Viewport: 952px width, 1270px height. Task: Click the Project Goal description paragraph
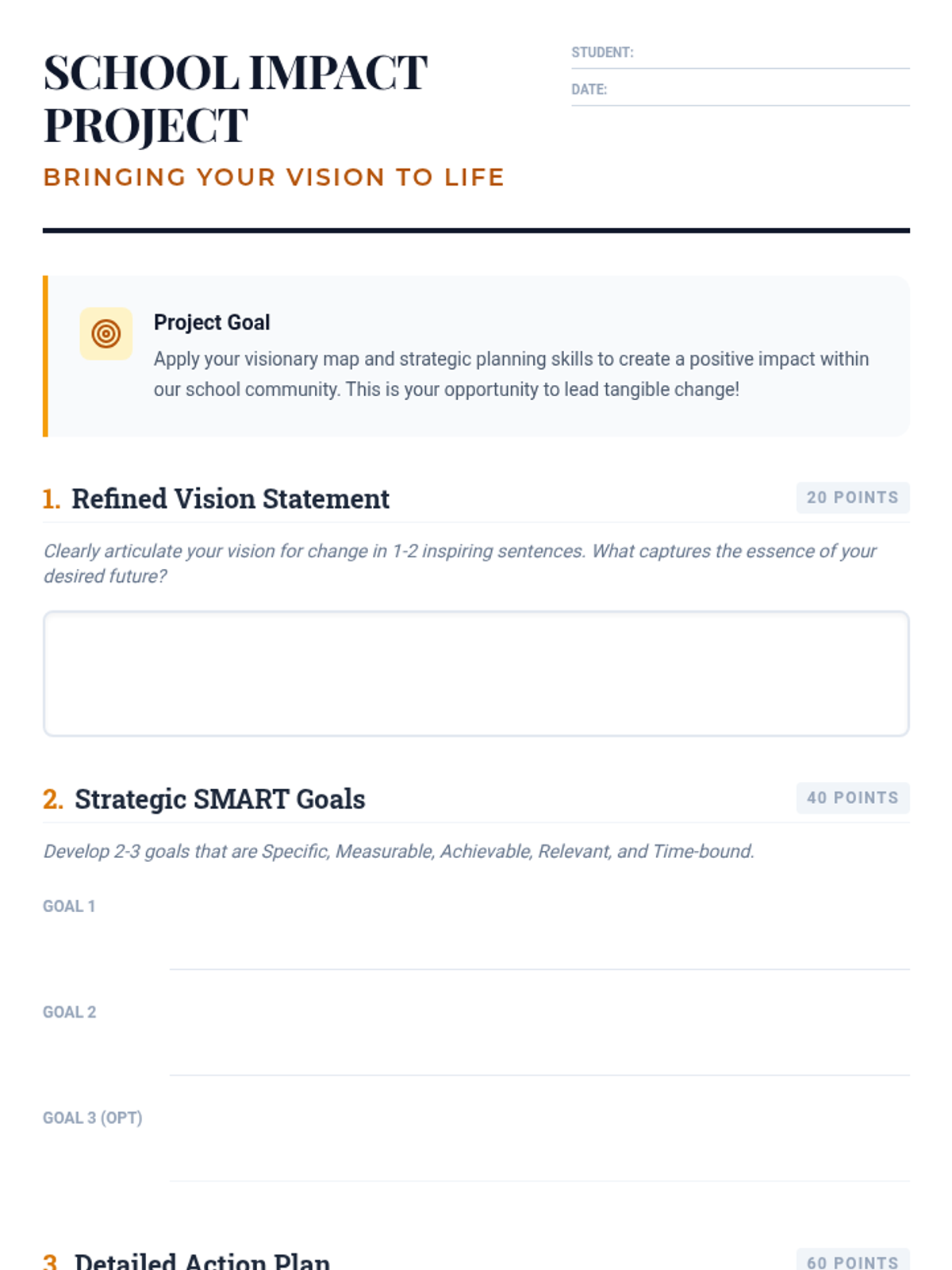click(511, 374)
